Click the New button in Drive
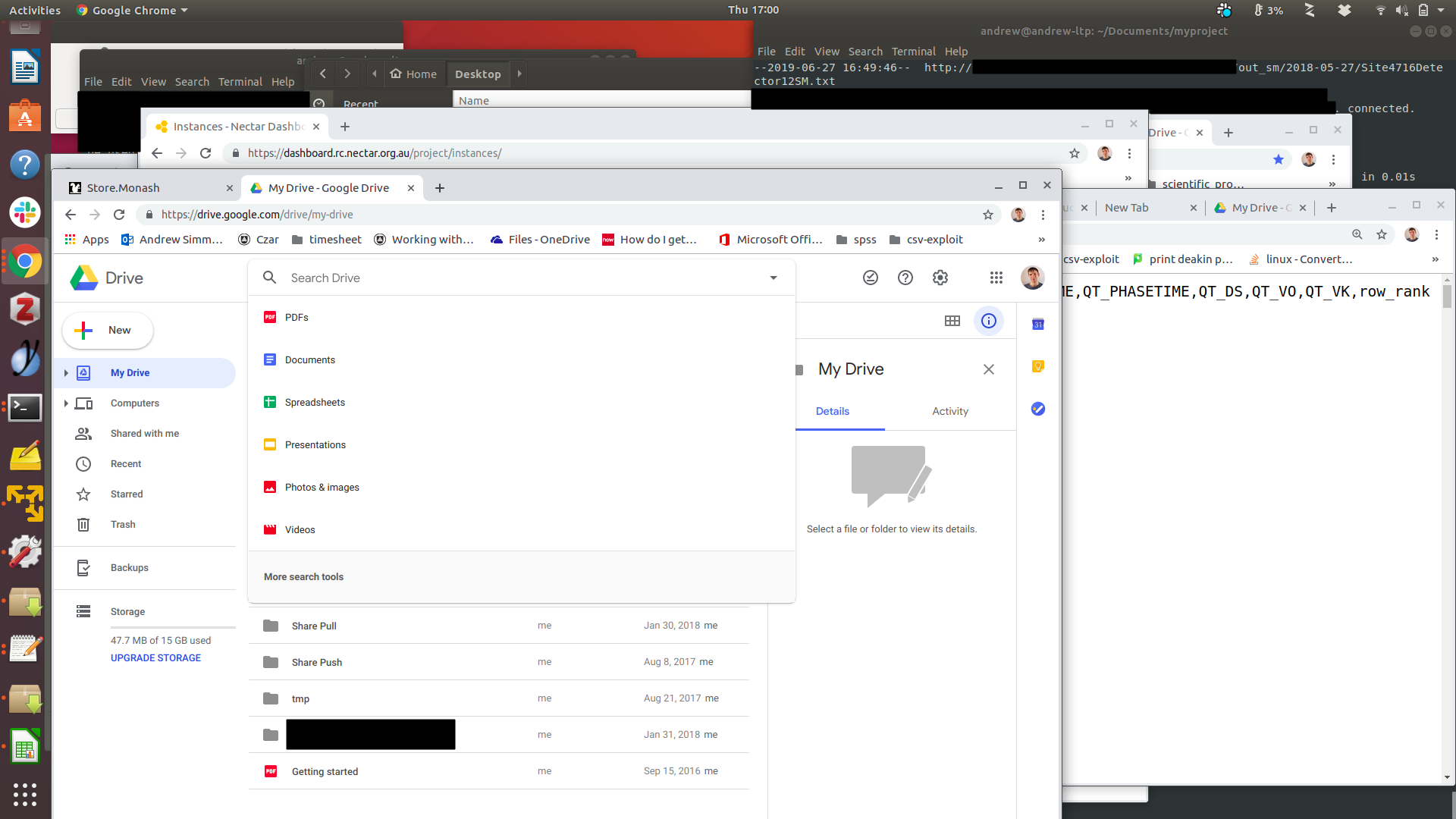Viewport: 1456px width, 819px height. pyautogui.click(x=108, y=331)
